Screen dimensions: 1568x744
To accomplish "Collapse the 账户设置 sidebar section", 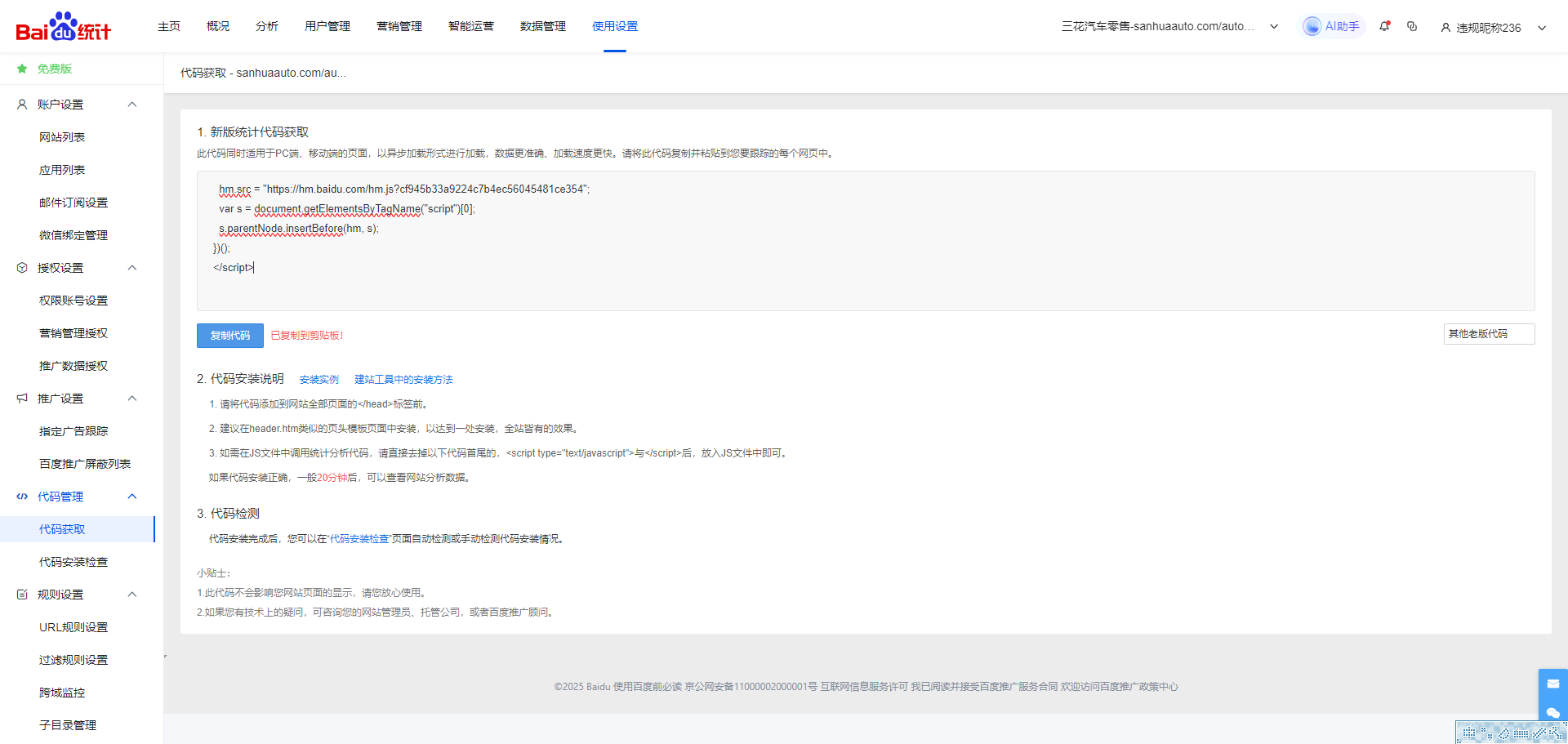I will 132,105.
